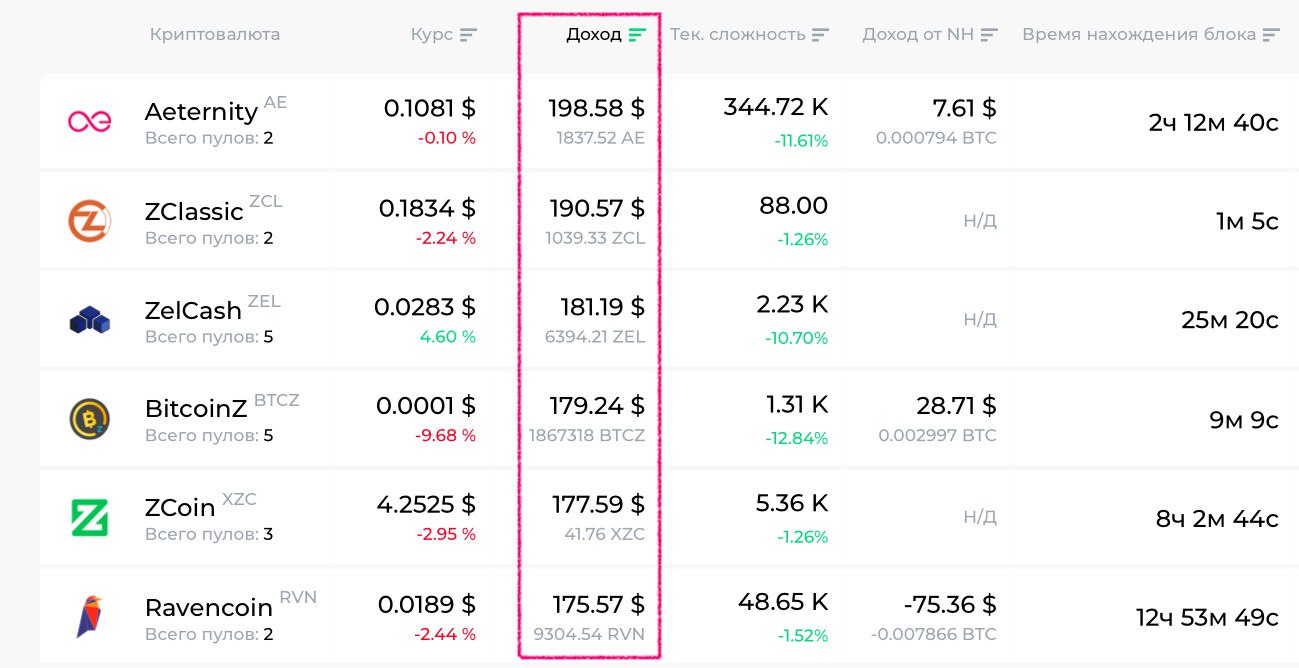Open the ZClassic coin name link
Viewport: 1299px width, 668px height.
(x=194, y=211)
